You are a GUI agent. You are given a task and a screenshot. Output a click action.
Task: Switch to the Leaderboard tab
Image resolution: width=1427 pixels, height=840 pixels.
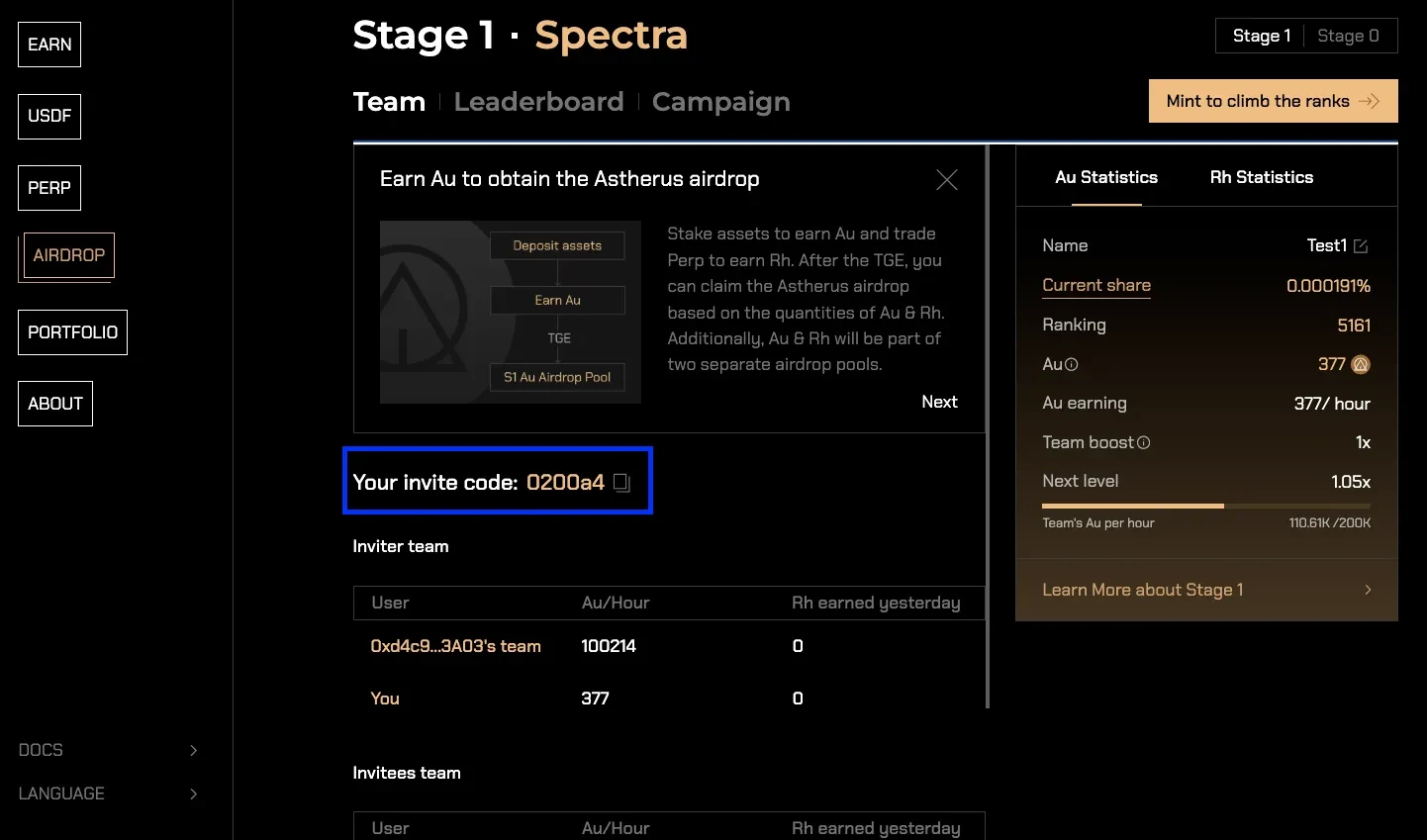[x=539, y=101]
